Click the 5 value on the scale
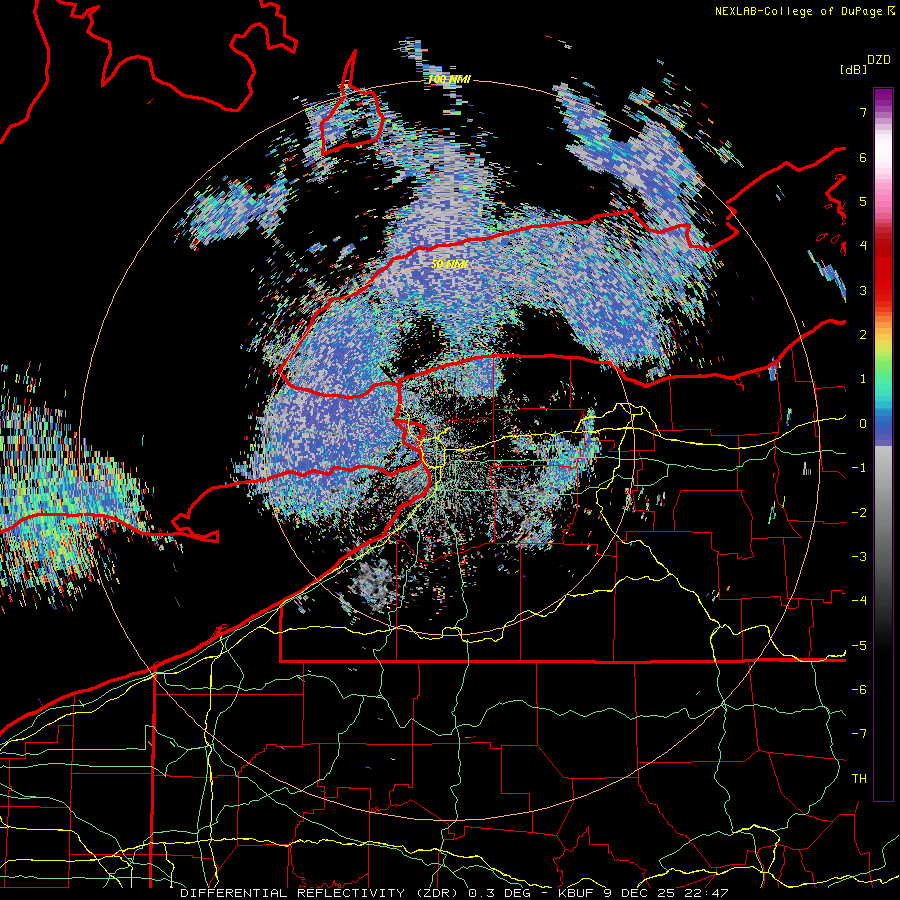 pos(863,201)
